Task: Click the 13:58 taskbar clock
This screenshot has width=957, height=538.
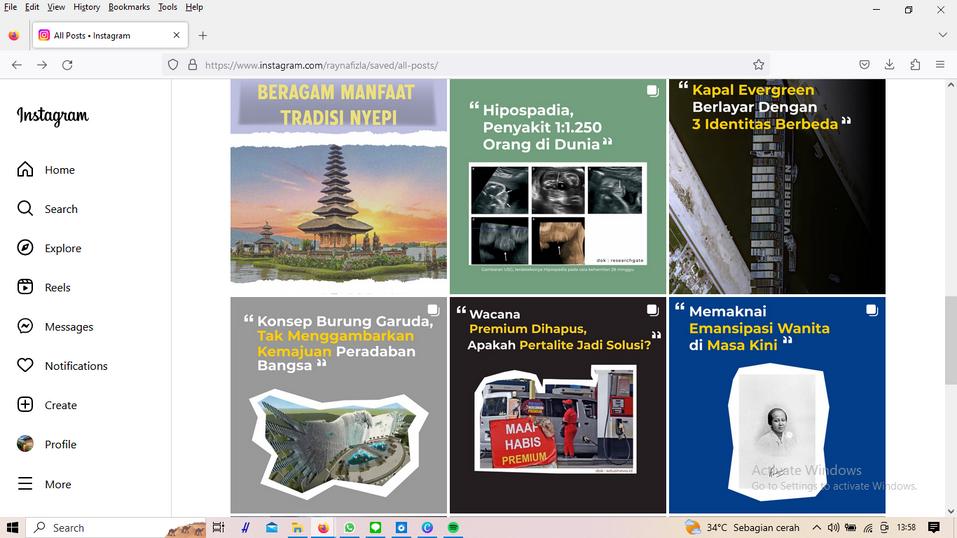Action: click(x=906, y=528)
